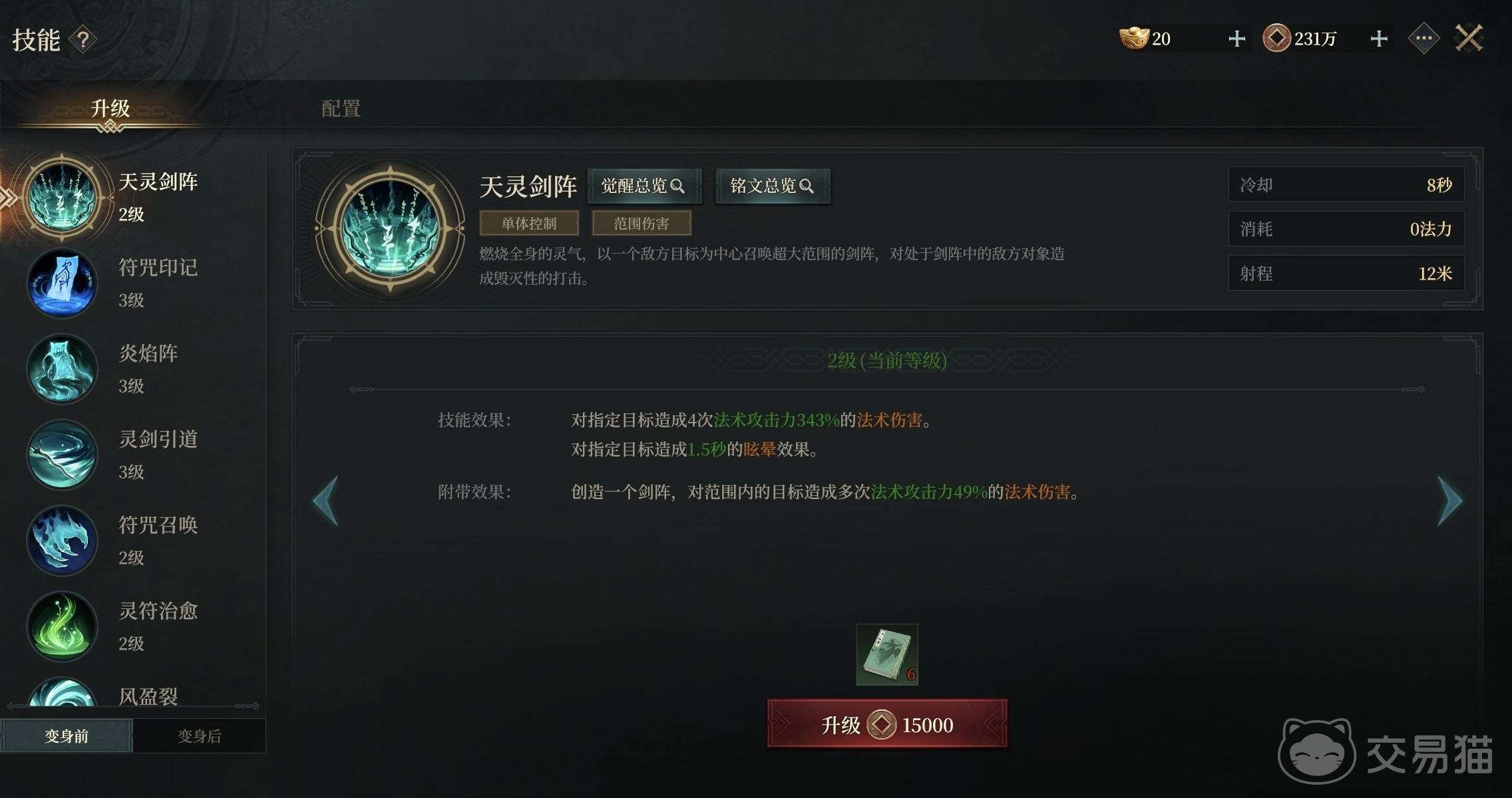Open the three-dot diamond menu icon
The width and height of the screenshot is (1512, 798).
pos(1423,39)
